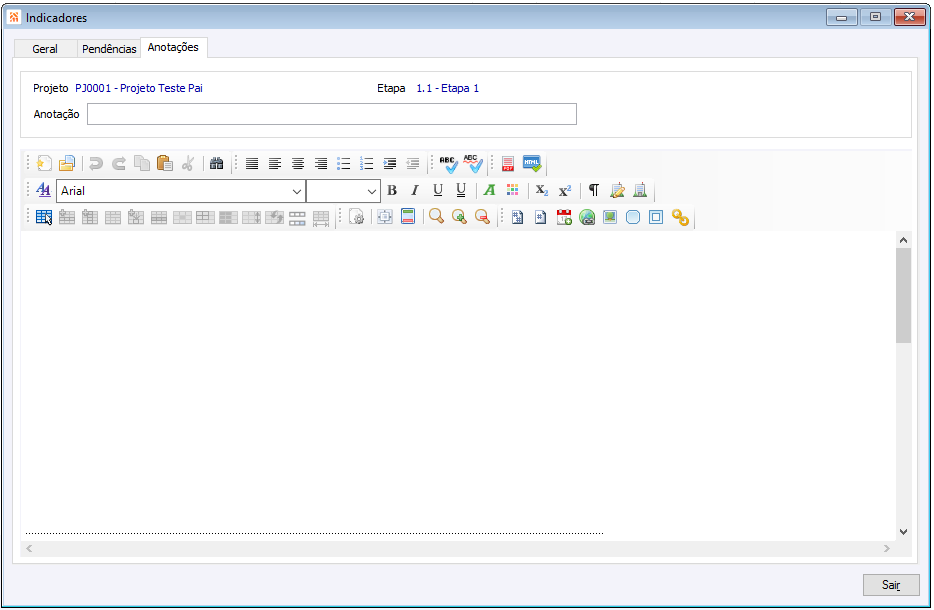Image resolution: width=934 pixels, height=610 pixels.
Task: Toggle check-spelling-as-you-type icon
Action: (473, 163)
